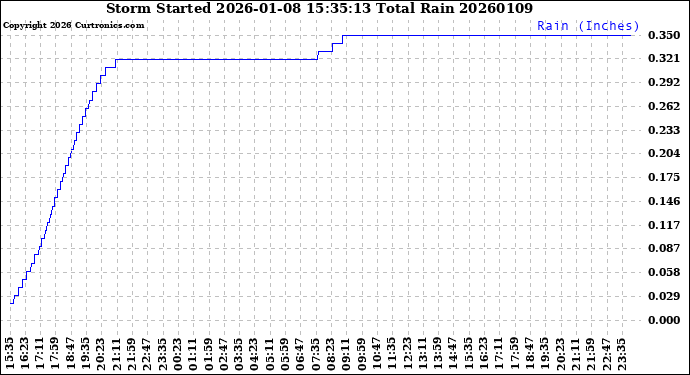Click the 05:11 time label

(x=269, y=354)
